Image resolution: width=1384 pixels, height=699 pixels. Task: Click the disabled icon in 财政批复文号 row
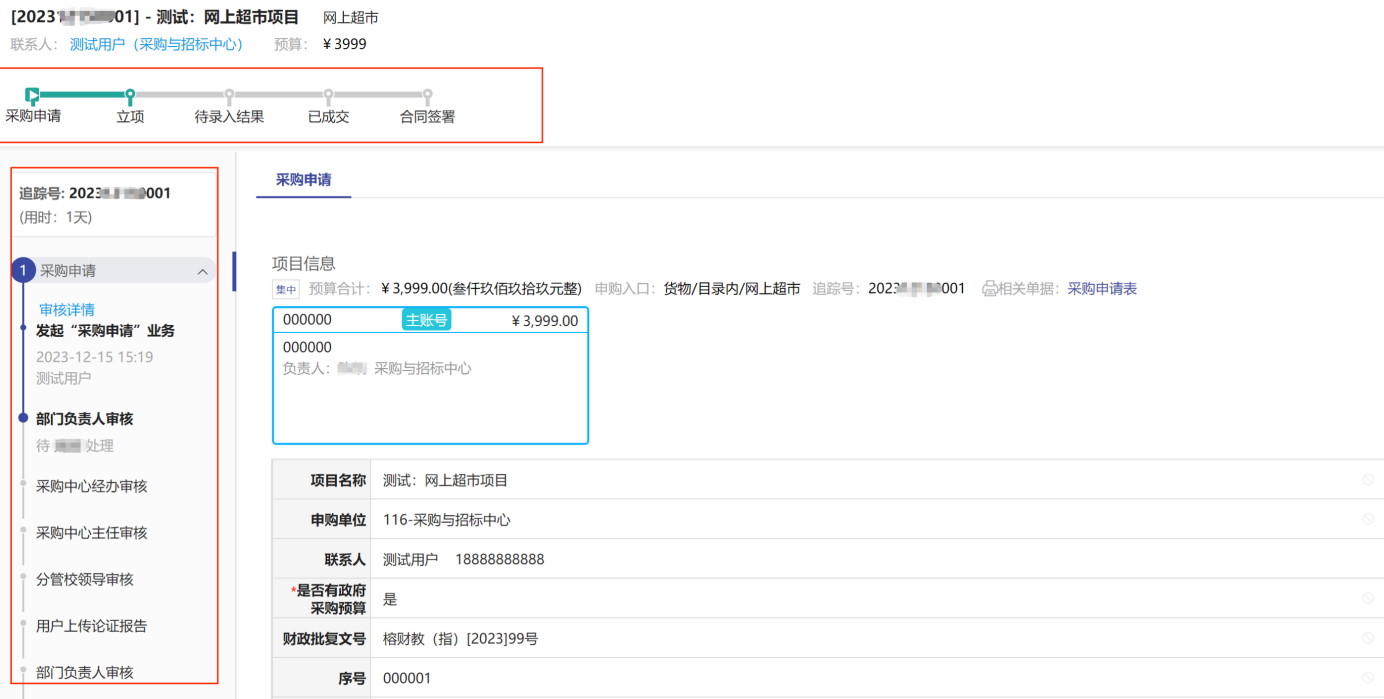point(1367,638)
